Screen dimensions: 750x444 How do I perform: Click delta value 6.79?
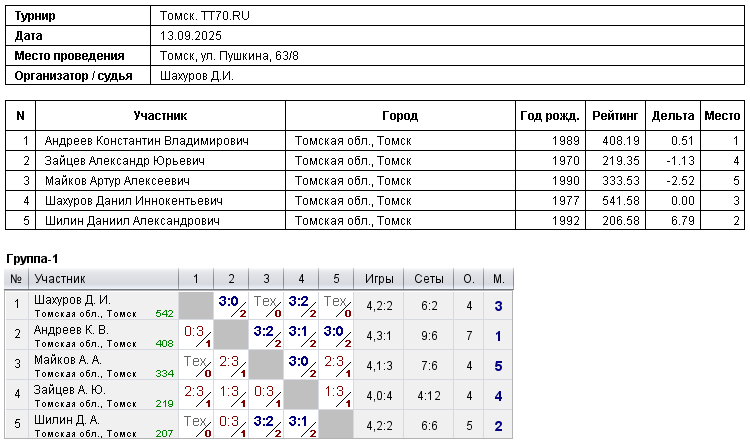coord(682,221)
